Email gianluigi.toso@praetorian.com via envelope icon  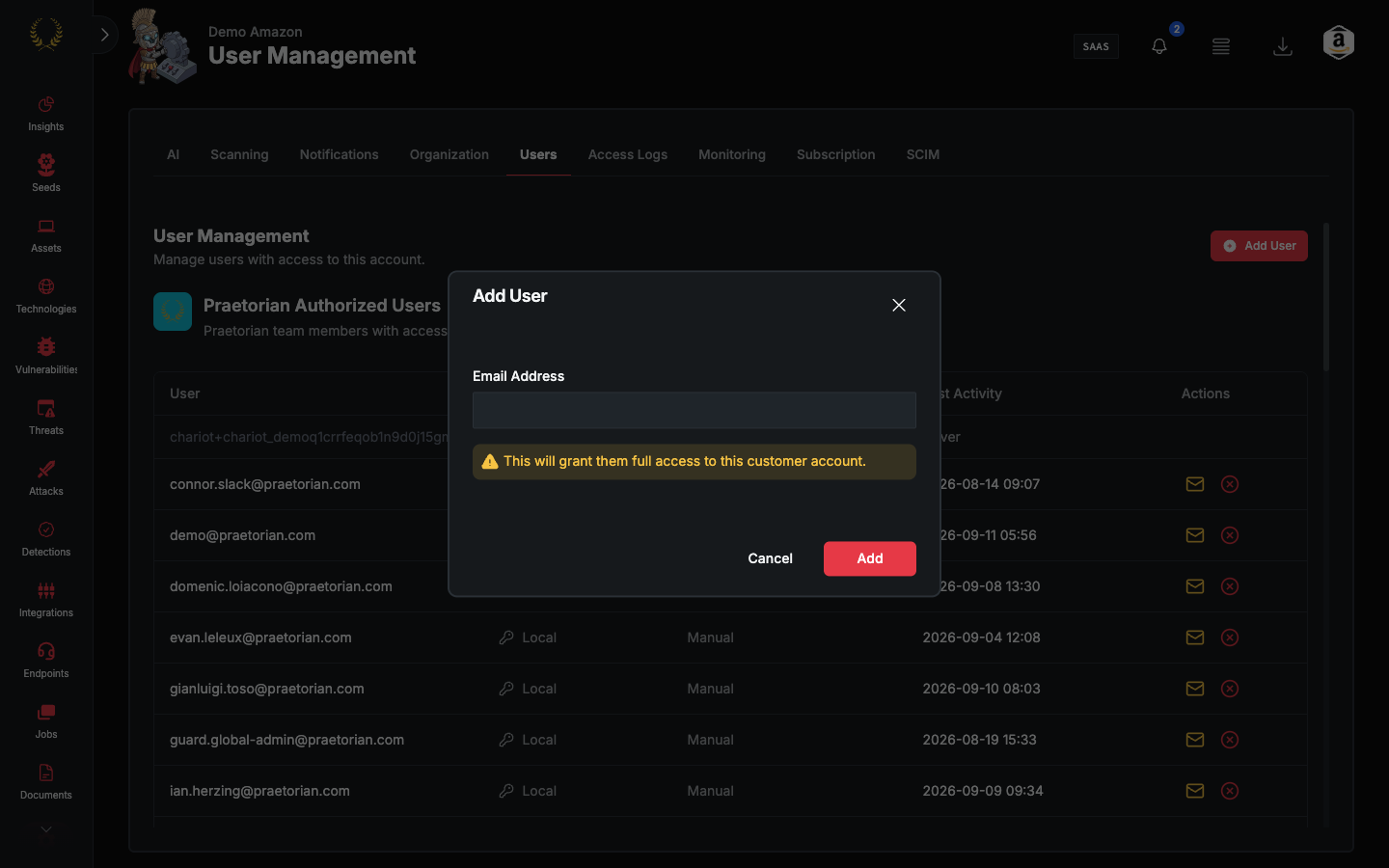1195,689
